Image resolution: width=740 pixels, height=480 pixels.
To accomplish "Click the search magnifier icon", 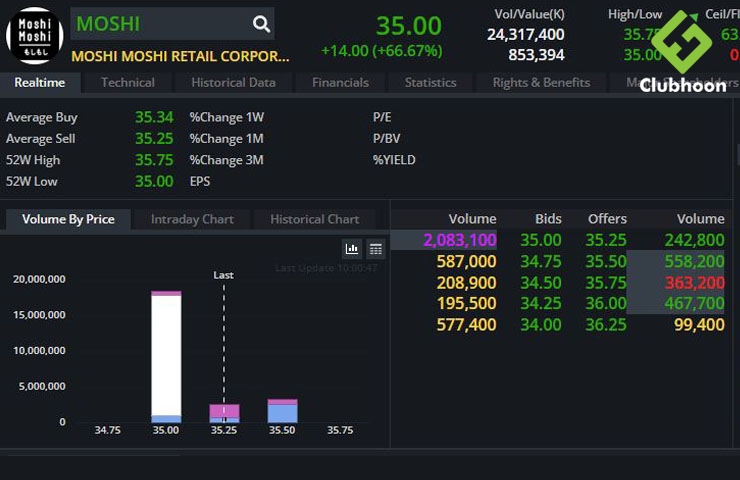I will [x=261, y=24].
